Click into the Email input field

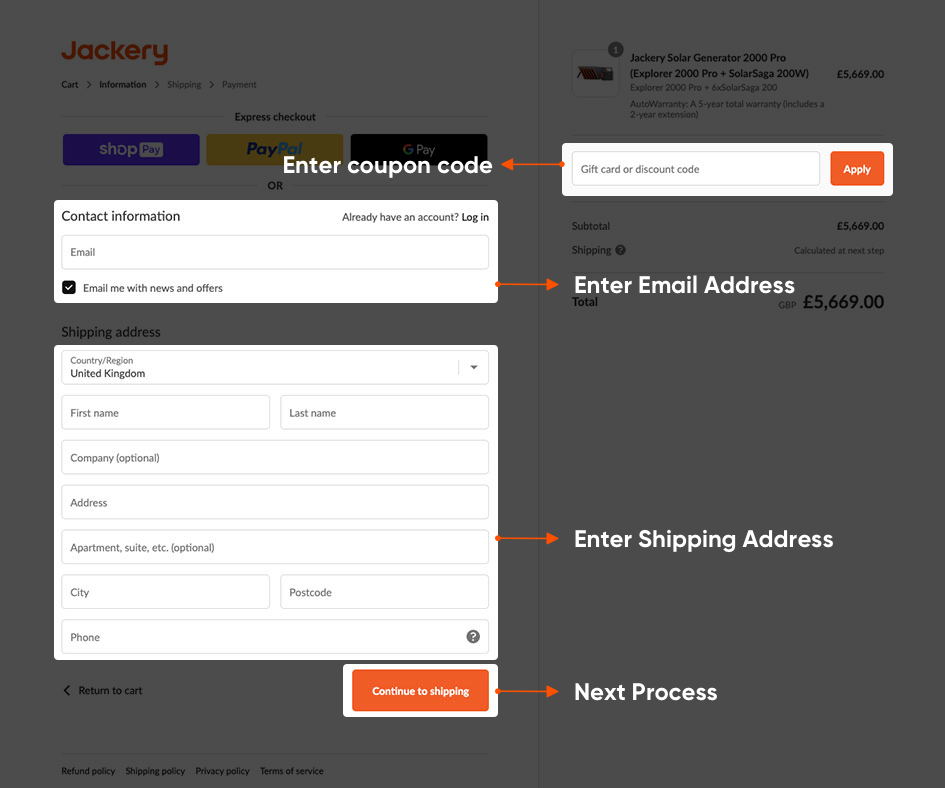tap(275, 252)
